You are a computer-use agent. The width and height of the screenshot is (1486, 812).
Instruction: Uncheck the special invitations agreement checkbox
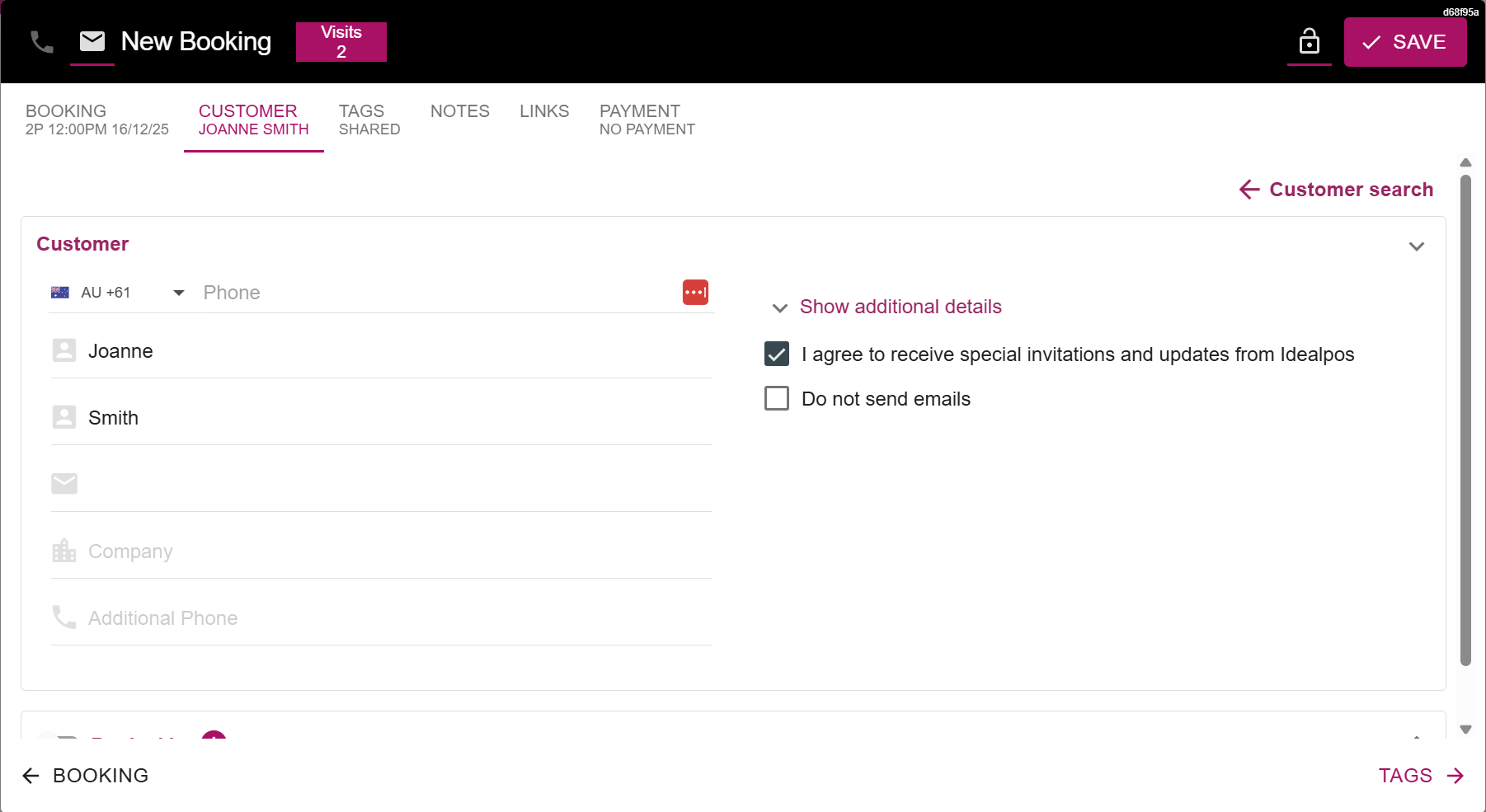(777, 354)
